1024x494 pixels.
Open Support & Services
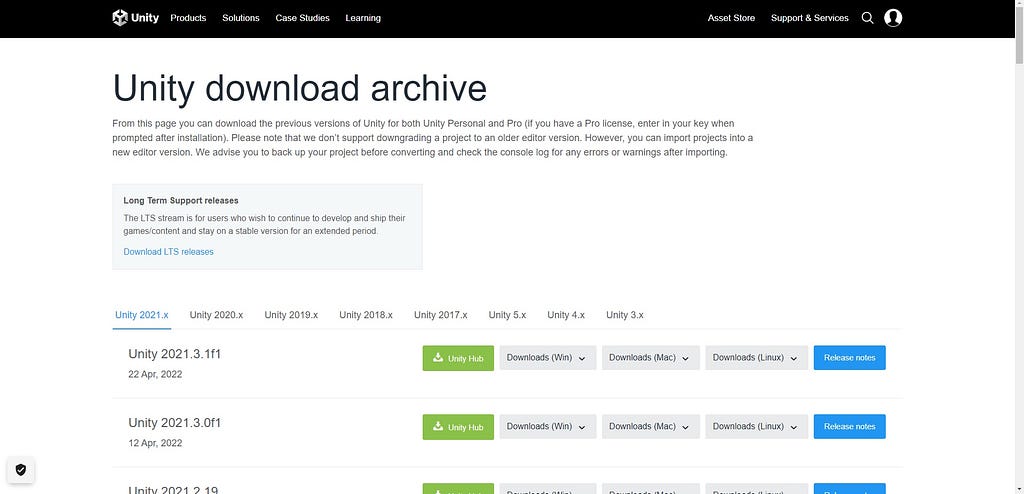pos(810,18)
